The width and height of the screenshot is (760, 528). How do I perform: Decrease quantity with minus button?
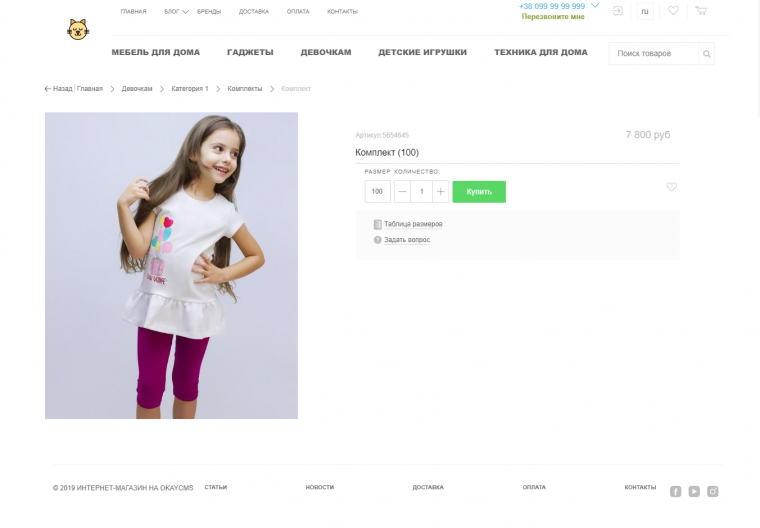coord(402,192)
